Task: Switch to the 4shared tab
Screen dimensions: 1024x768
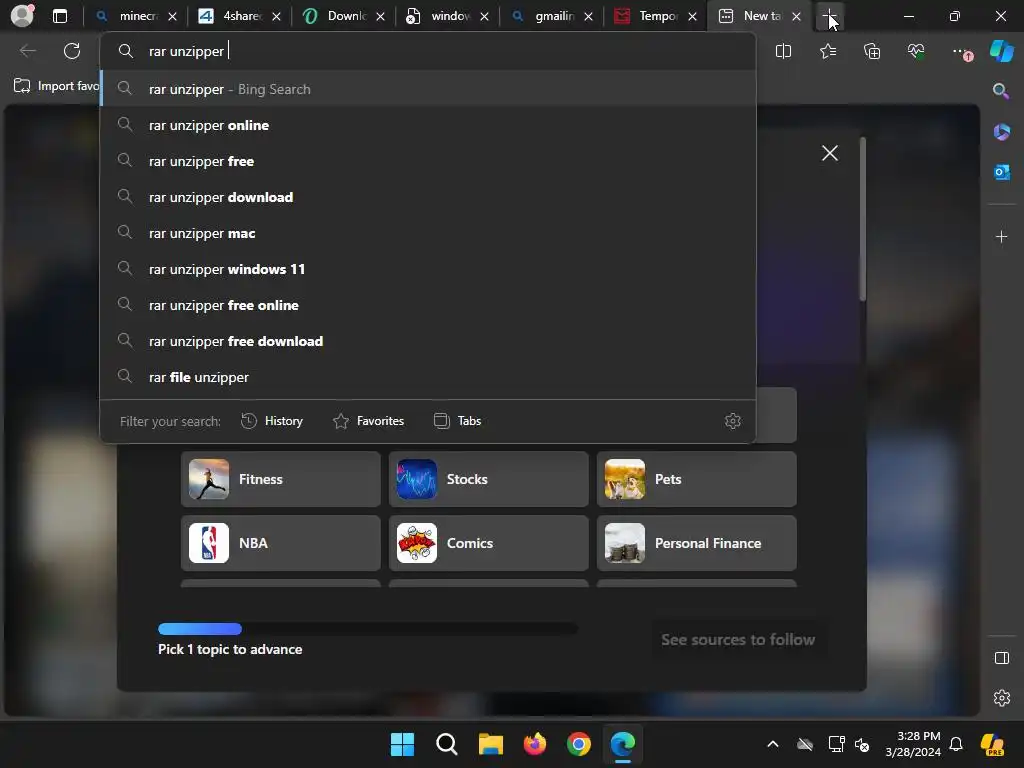Action: [238, 16]
